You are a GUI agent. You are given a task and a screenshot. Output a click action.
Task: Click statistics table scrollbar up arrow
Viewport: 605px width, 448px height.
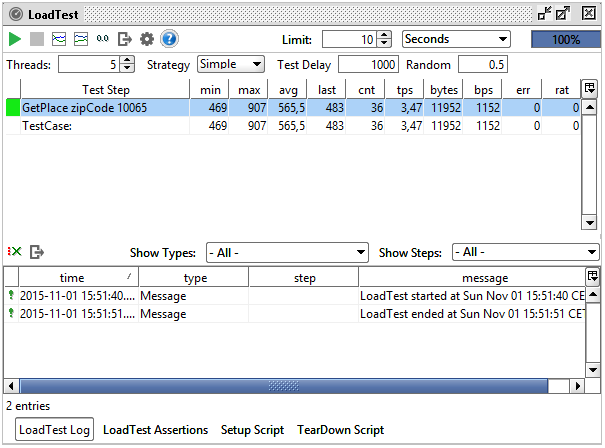click(589, 107)
